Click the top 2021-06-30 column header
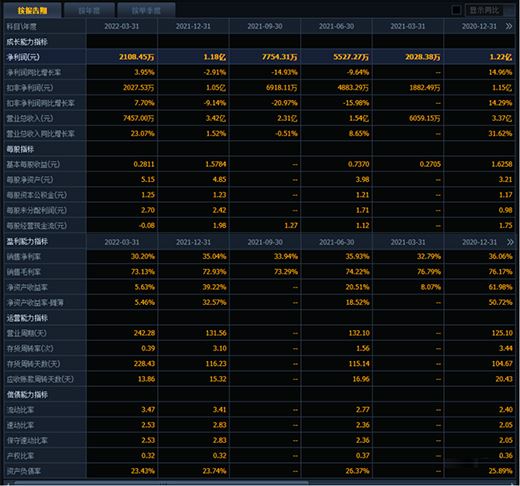 coord(336,26)
